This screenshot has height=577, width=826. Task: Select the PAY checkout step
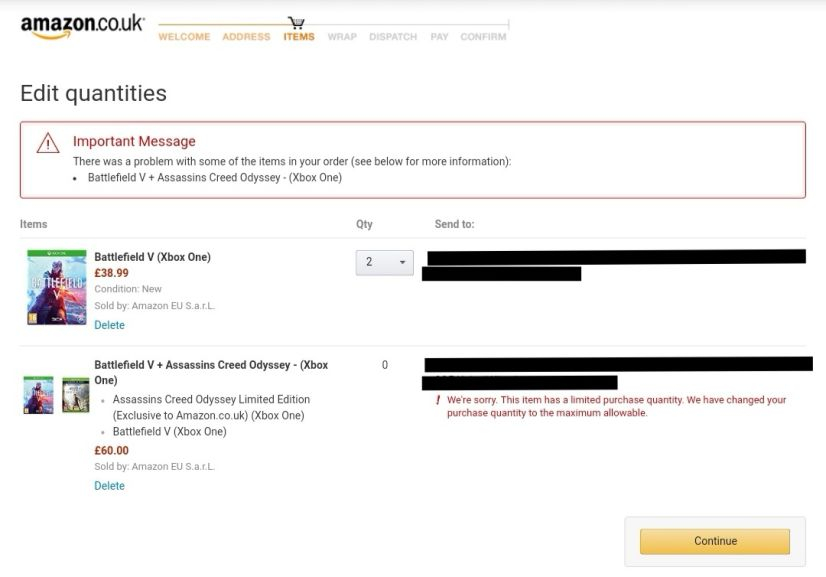pos(439,37)
